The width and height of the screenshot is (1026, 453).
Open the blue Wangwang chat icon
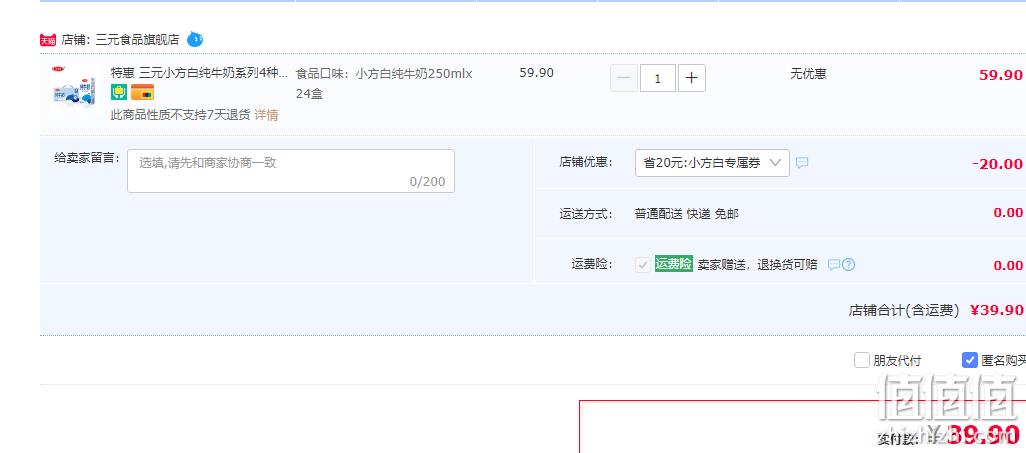coord(194,39)
